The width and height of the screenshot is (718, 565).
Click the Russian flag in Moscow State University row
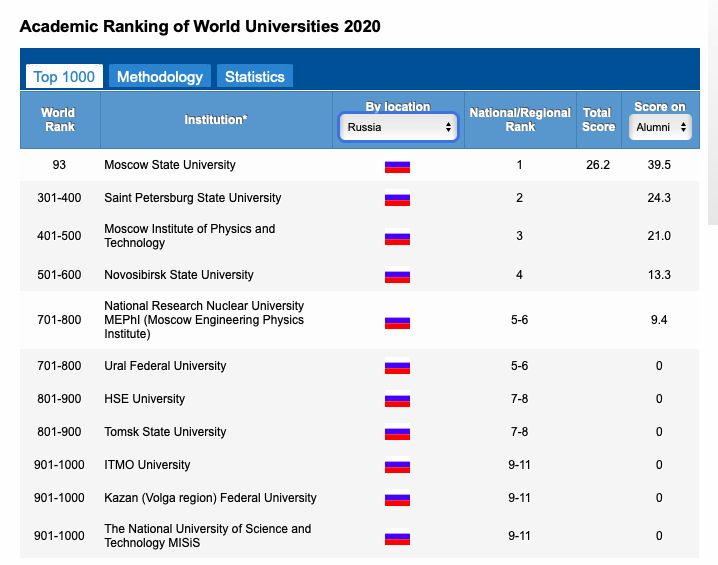tap(397, 166)
